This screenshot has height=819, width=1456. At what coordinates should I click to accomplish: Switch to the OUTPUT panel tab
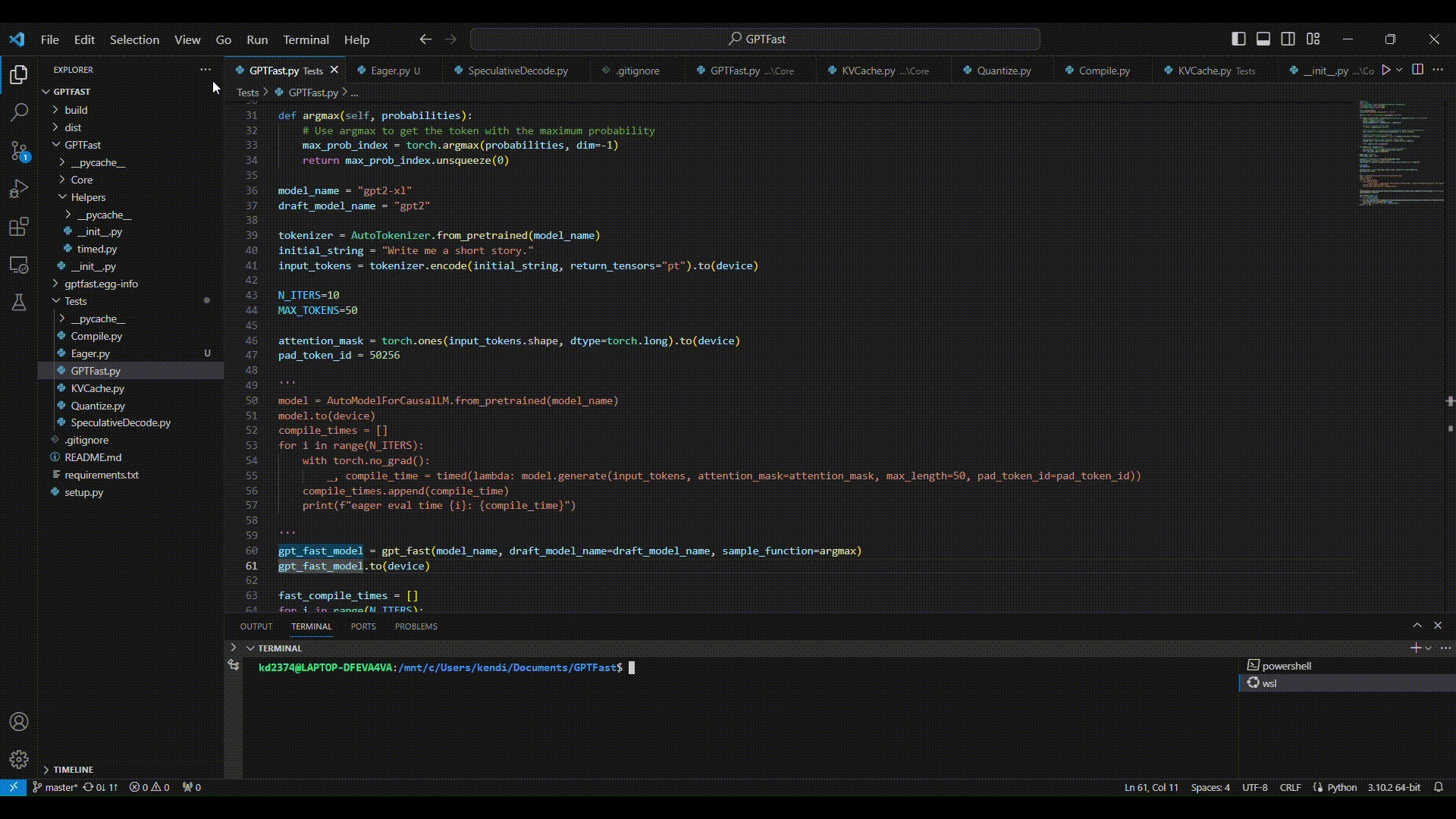point(256,626)
